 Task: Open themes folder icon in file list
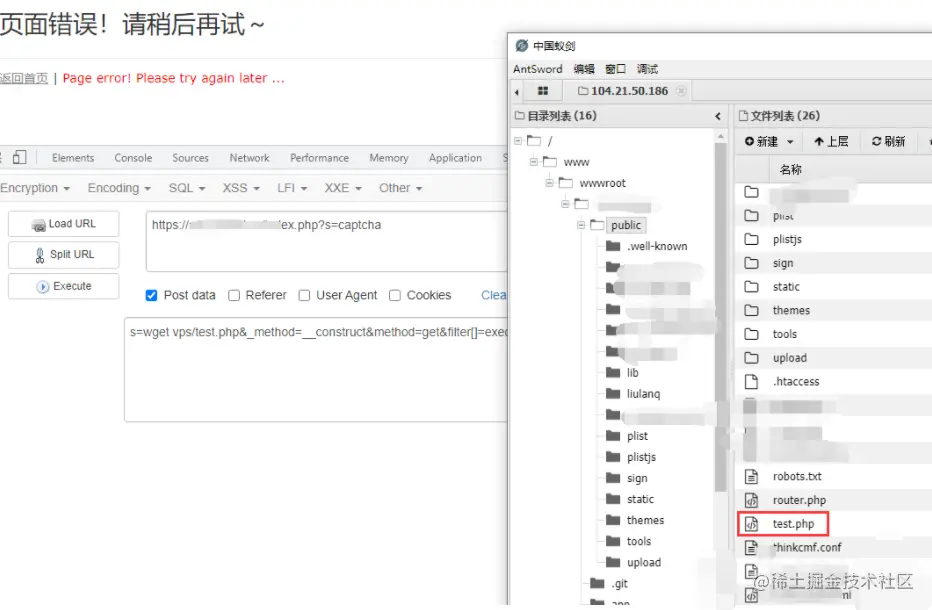point(751,310)
